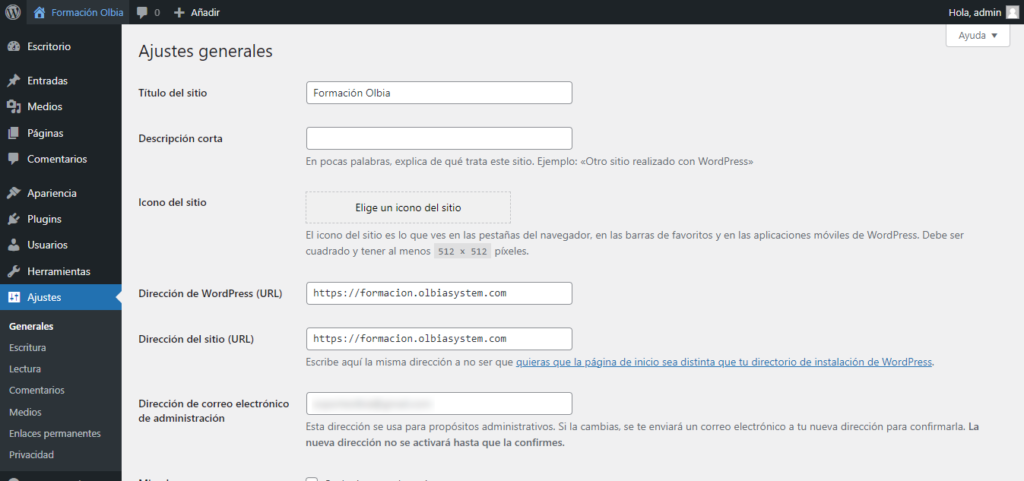This screenshot has width=1024, height=481.
Task: Open Lectura settings submenu
Action: click(x=25, y=369)
